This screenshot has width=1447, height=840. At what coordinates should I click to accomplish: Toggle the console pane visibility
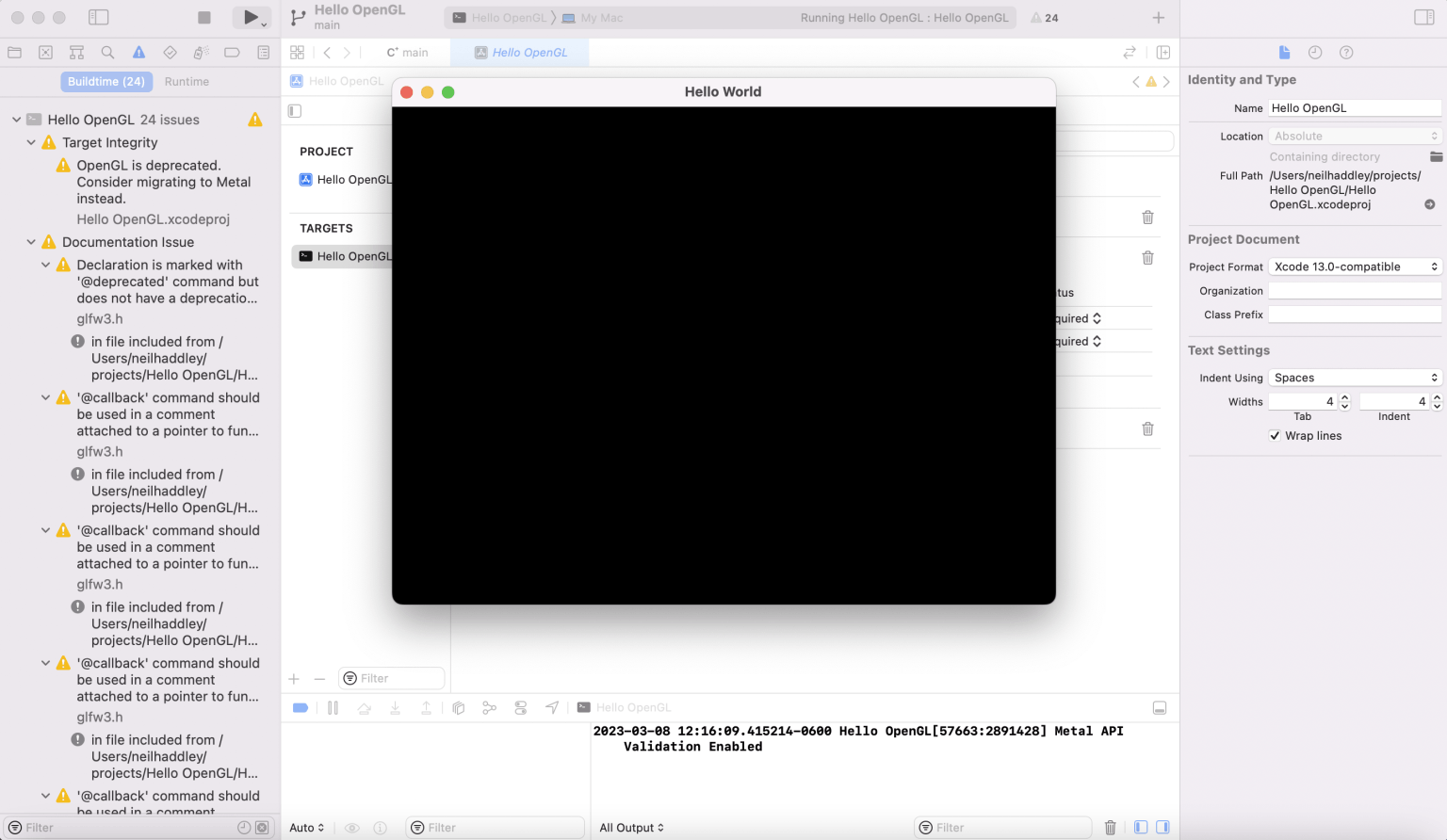[x=1163, y=828]
